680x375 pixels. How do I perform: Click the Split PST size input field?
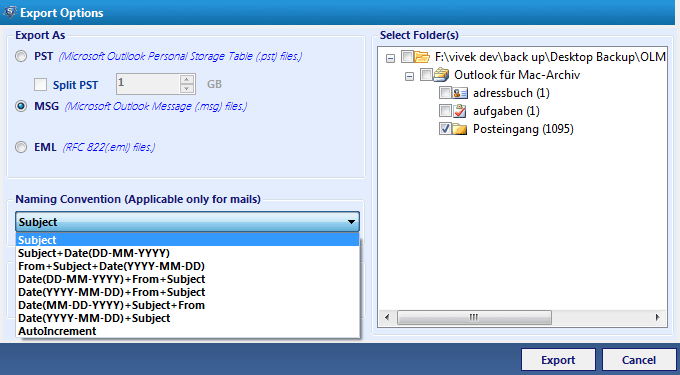(147, 84)
